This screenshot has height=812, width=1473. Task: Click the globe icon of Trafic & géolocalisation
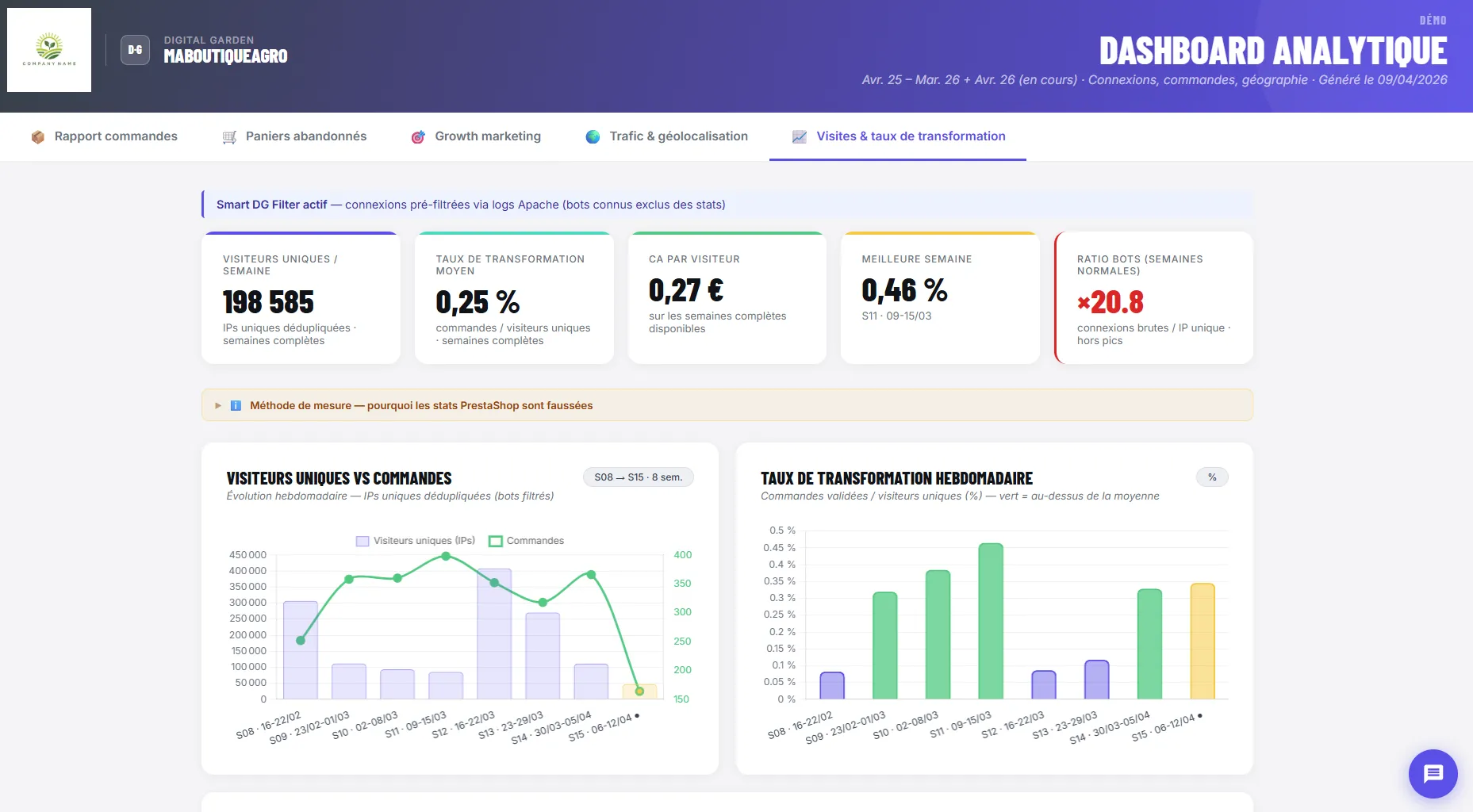[x=593, y=136]
